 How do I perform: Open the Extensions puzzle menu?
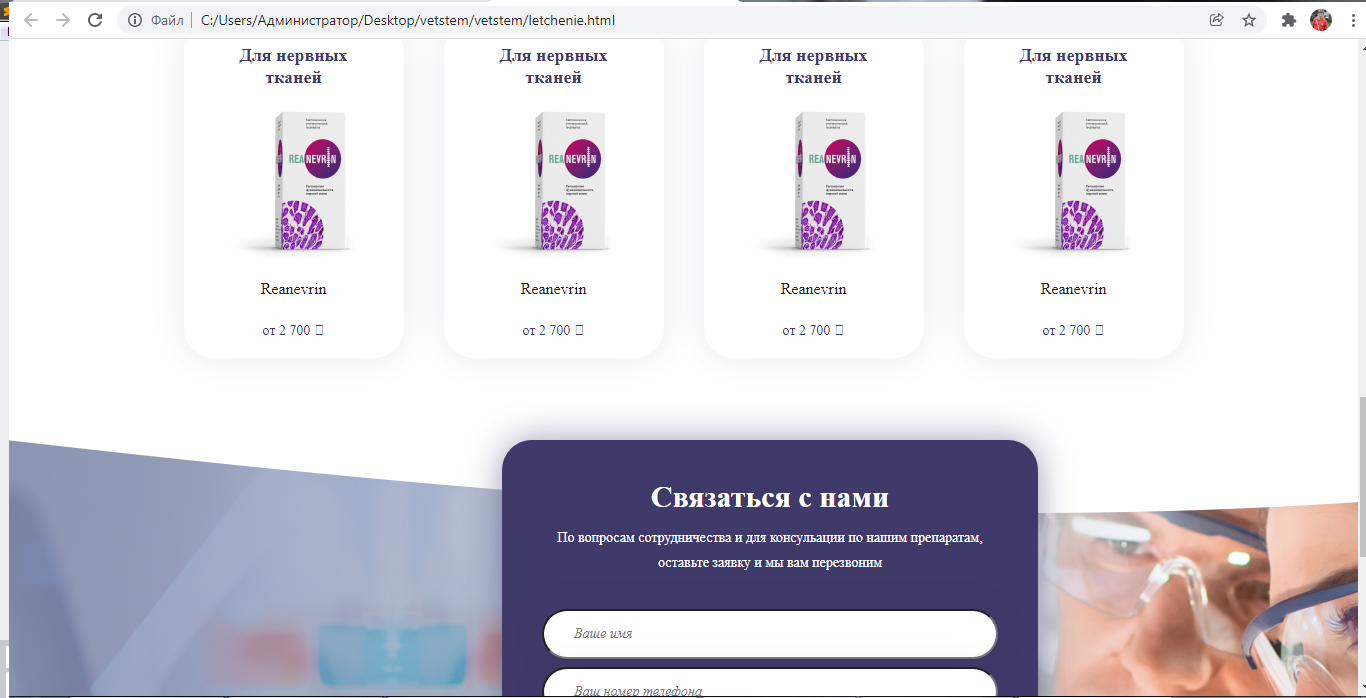click(x=1289, y=20)
